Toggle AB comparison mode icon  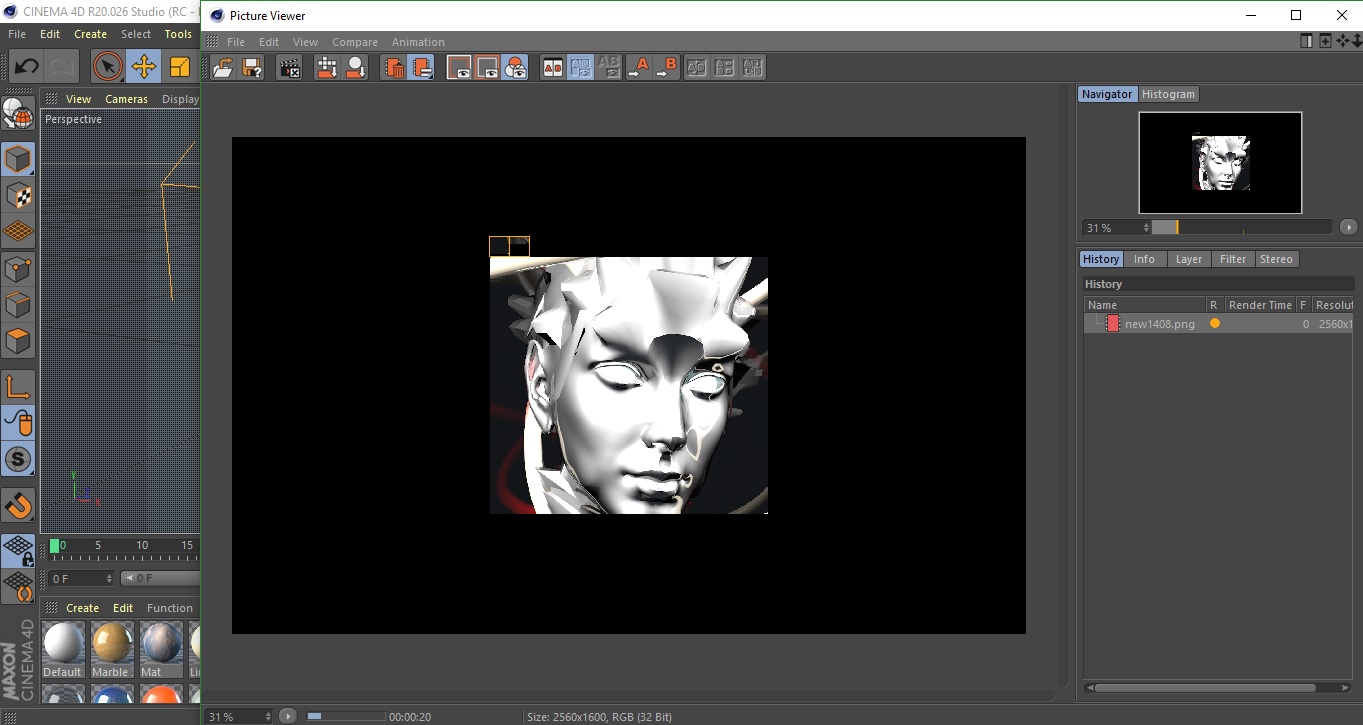(552, 68)
